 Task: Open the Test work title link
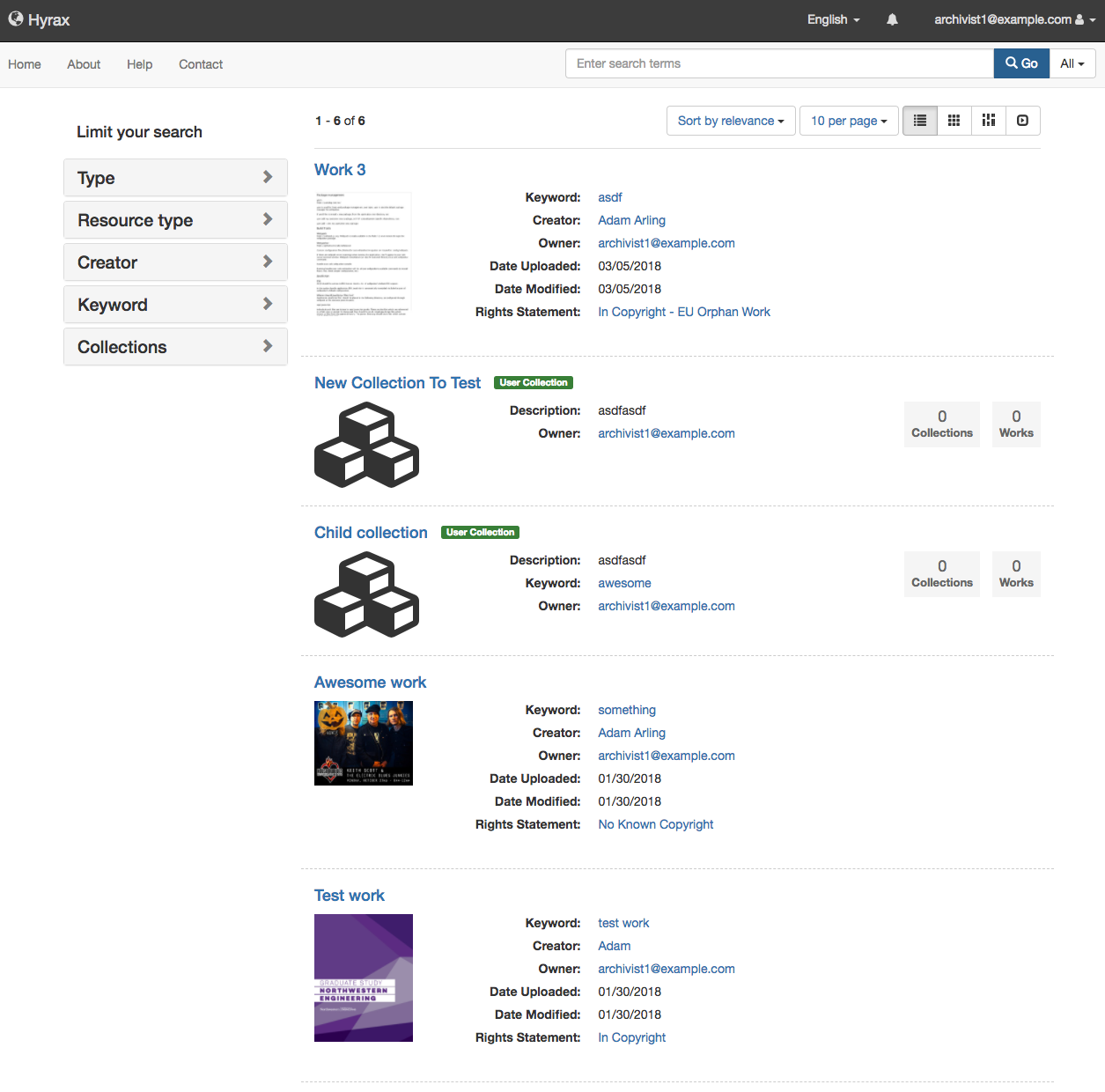coord(350,896)
